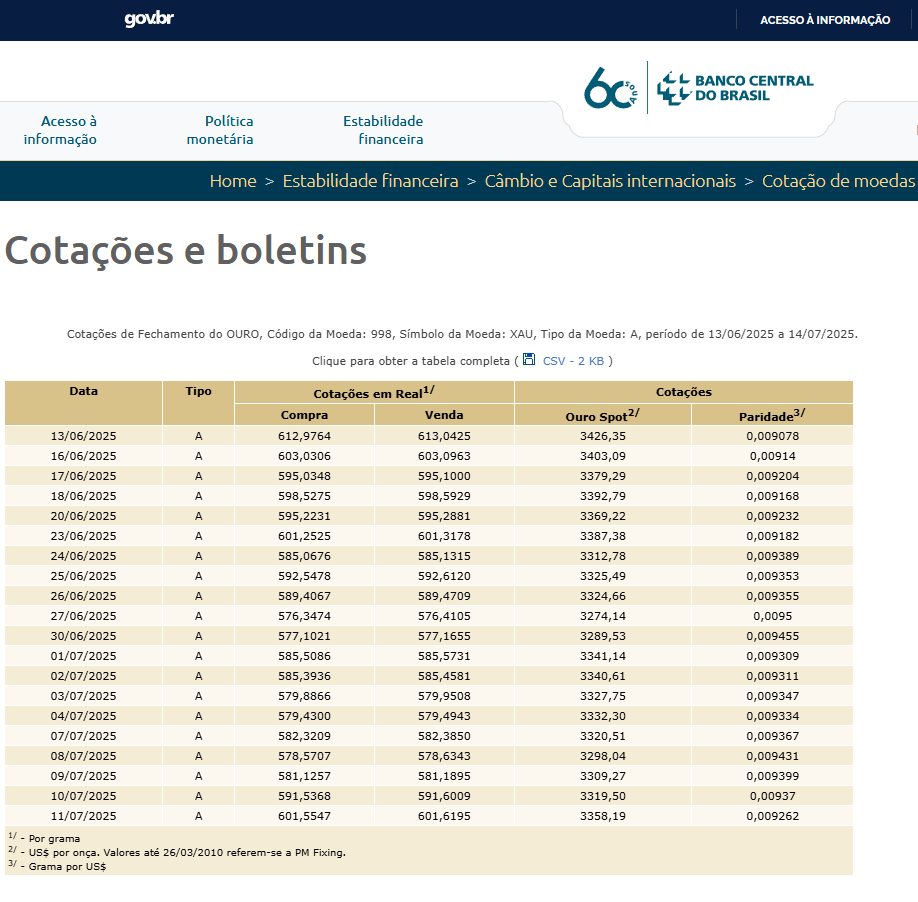
Task: Select the date 24/06/2025
Action: [x=84, y=555]
